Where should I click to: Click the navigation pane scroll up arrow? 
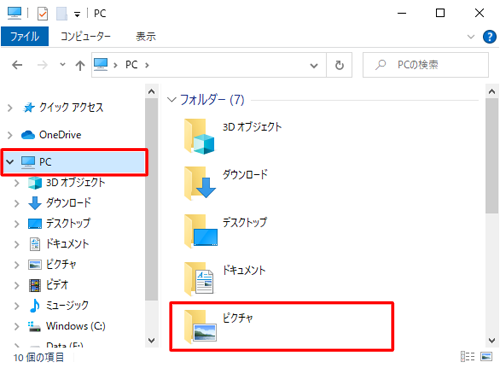(x=152, y=91)
